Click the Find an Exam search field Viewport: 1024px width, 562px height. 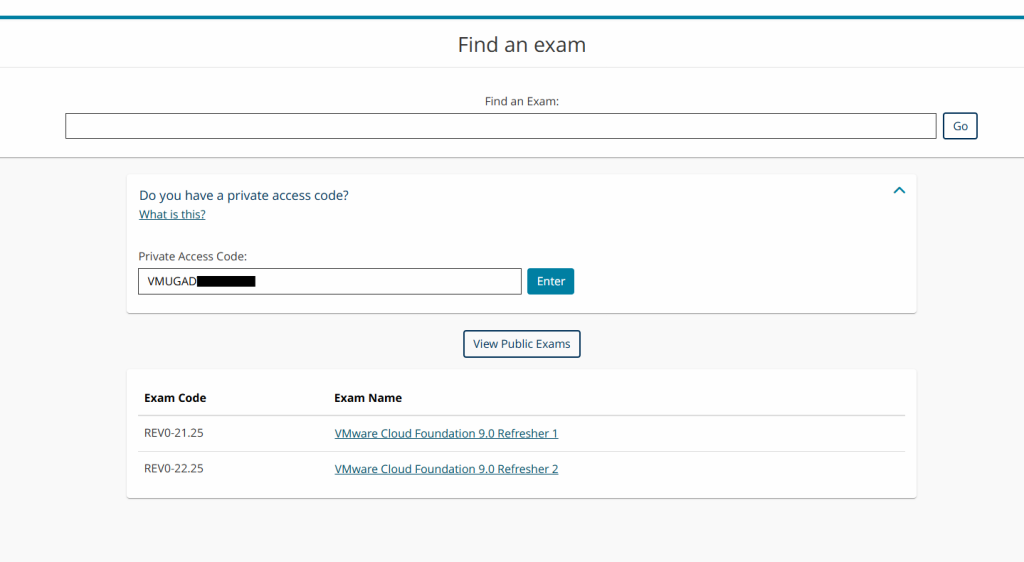click(500, 126)
